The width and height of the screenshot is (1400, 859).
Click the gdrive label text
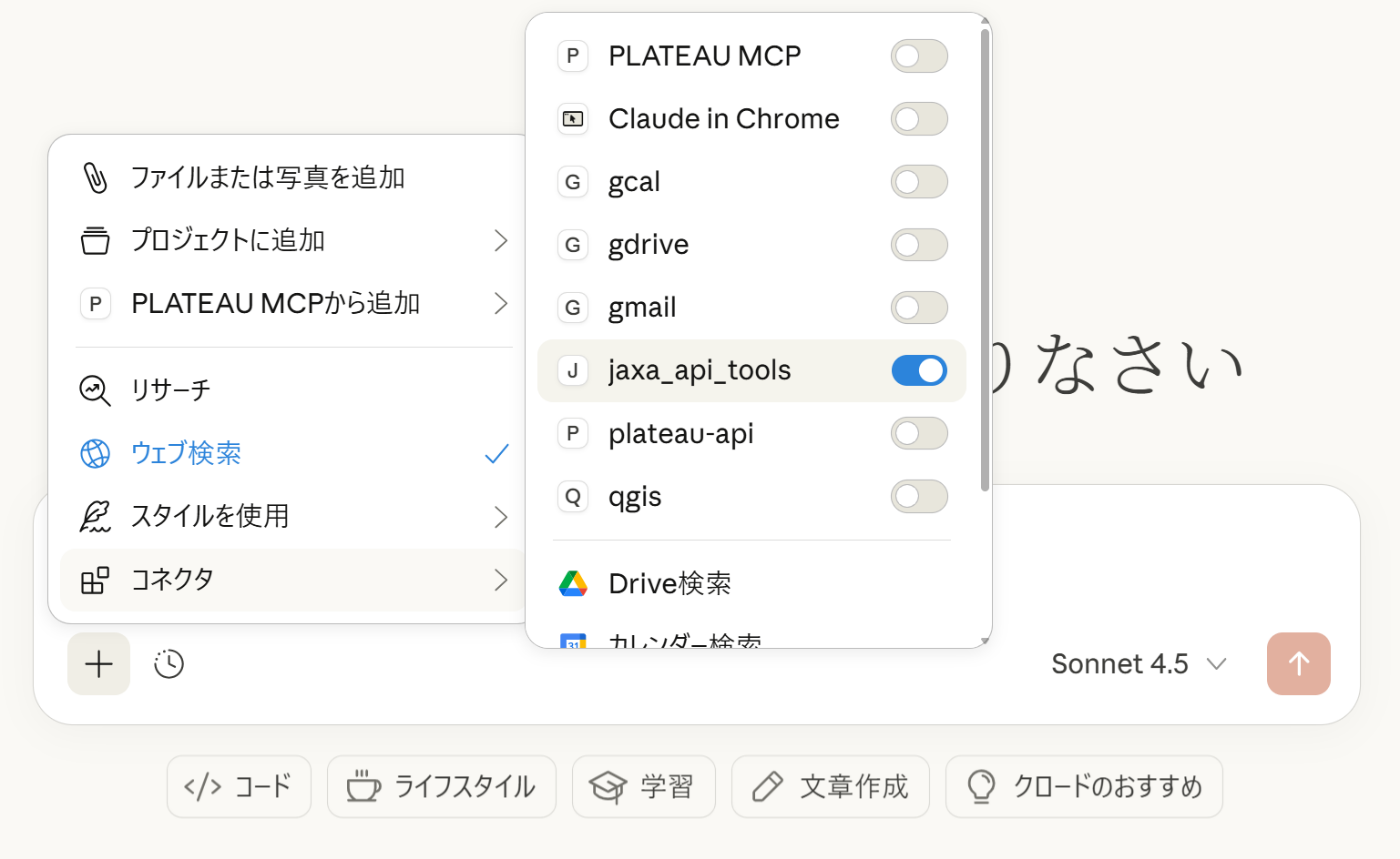coord(649,245)
